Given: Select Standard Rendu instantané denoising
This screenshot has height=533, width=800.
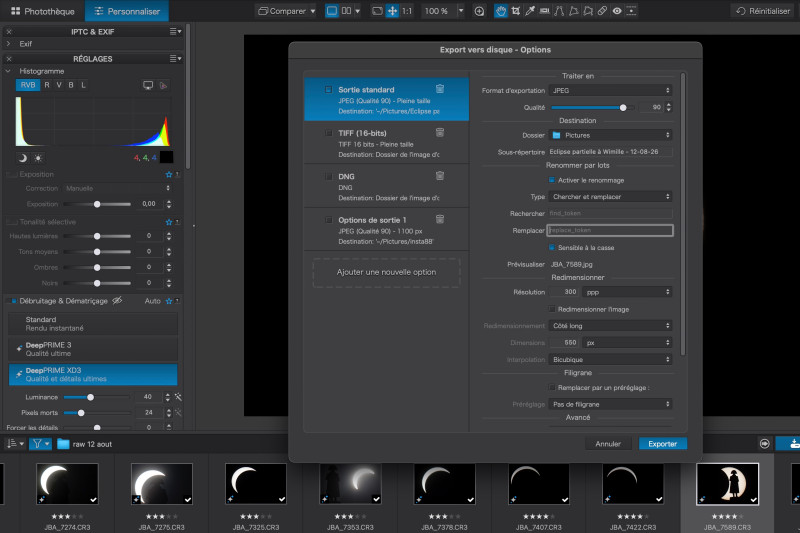Looking at the screenshot, I should click(93, 323).
